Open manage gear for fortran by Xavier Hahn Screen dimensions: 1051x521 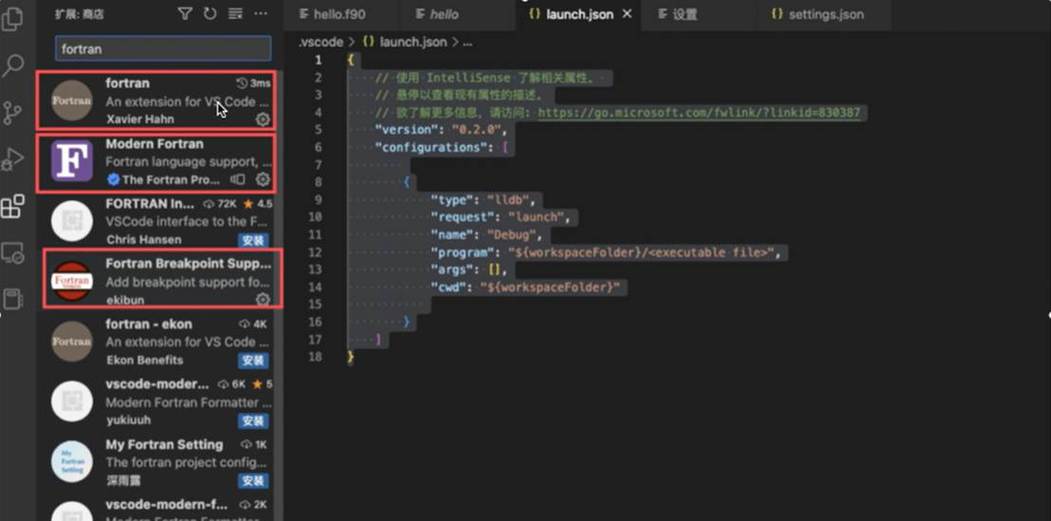point(263,119)
